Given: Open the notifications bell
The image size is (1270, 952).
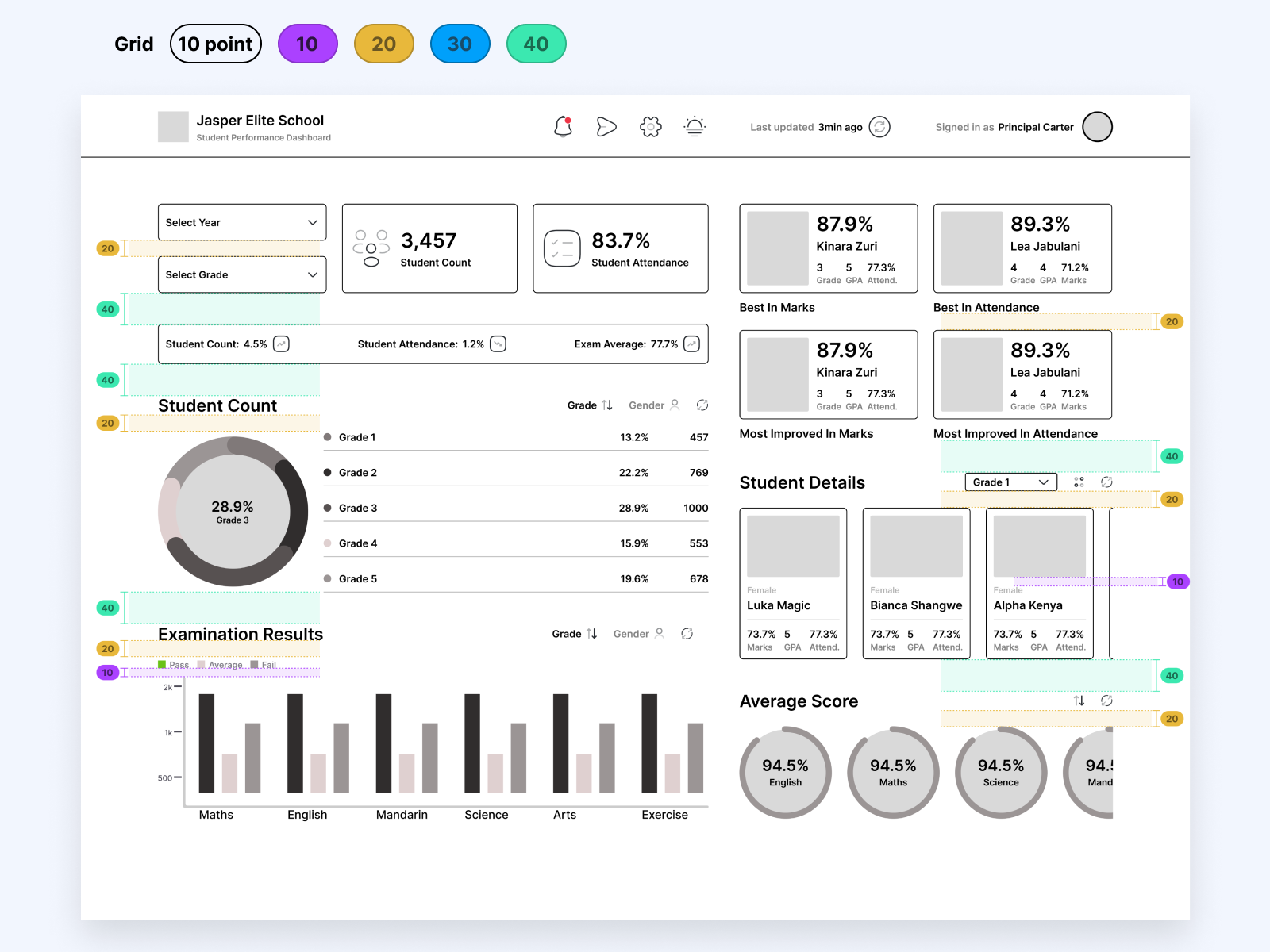Looking at the screenshot, I should (x=563, y=126).
